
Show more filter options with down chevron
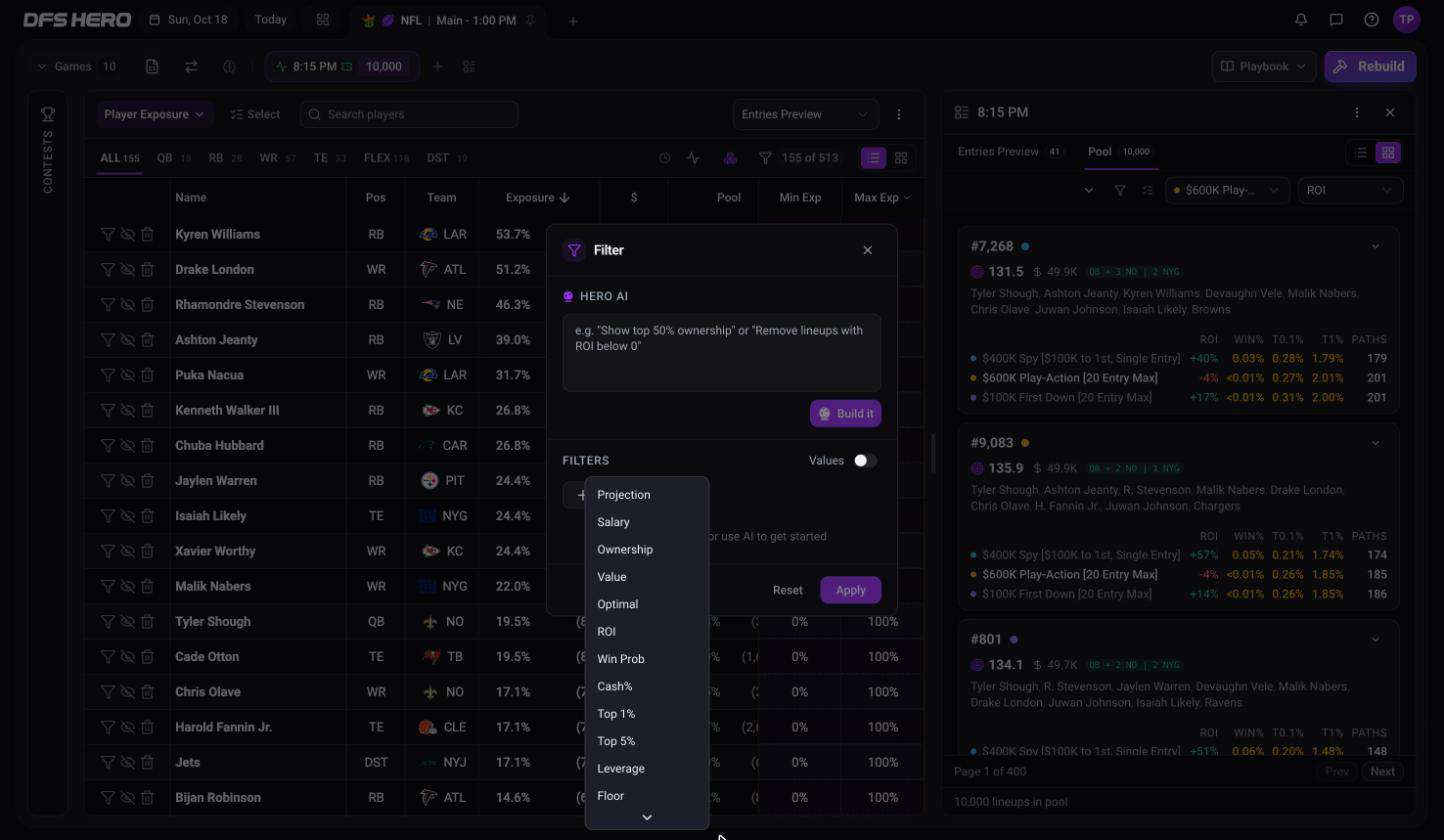point(647,817)
